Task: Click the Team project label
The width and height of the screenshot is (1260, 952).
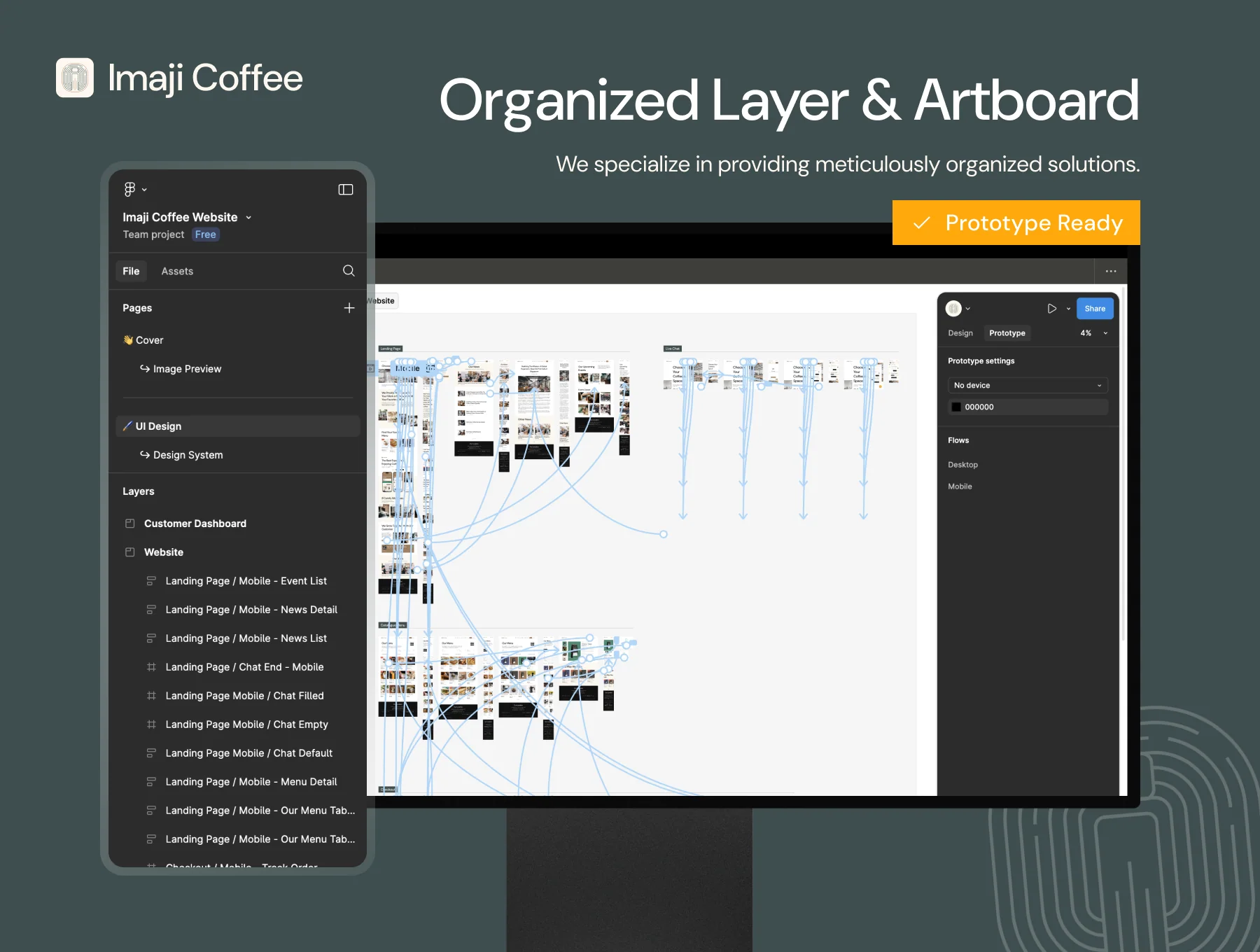Action: tap(153, 234)
